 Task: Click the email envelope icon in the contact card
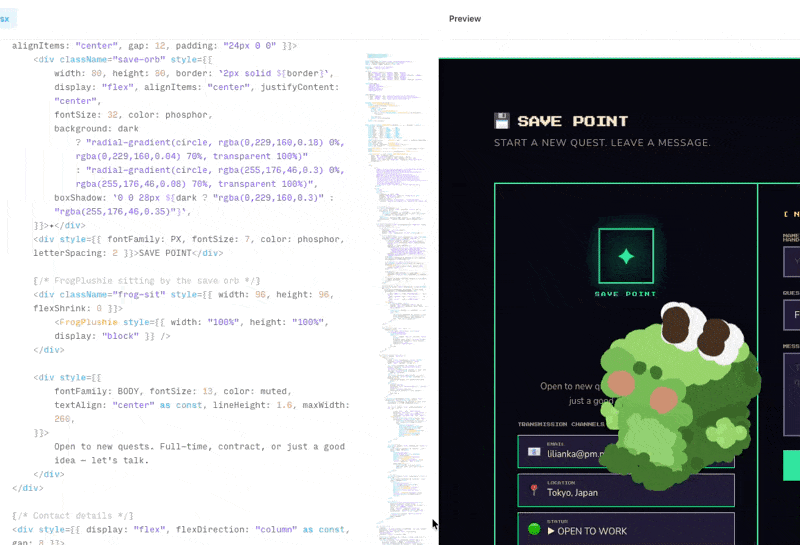coord(534,452)
